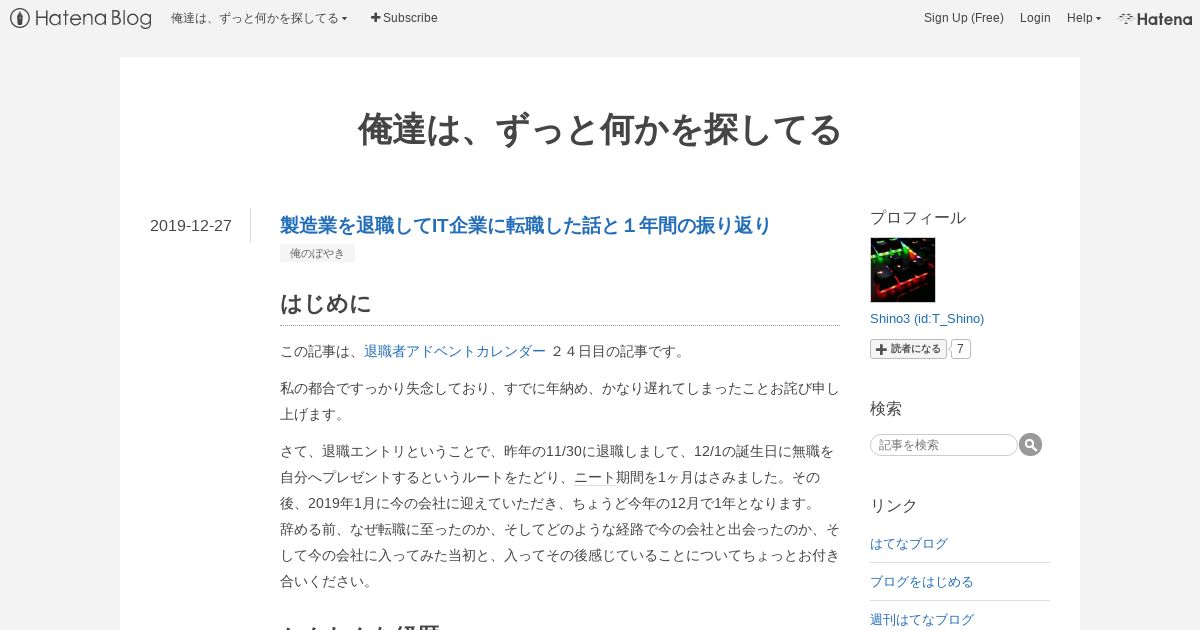The width and height of the screenshot is (1200, 630).
Task: Click the 読者になる button
Action: pyautogui.click(x=908, y=349)
